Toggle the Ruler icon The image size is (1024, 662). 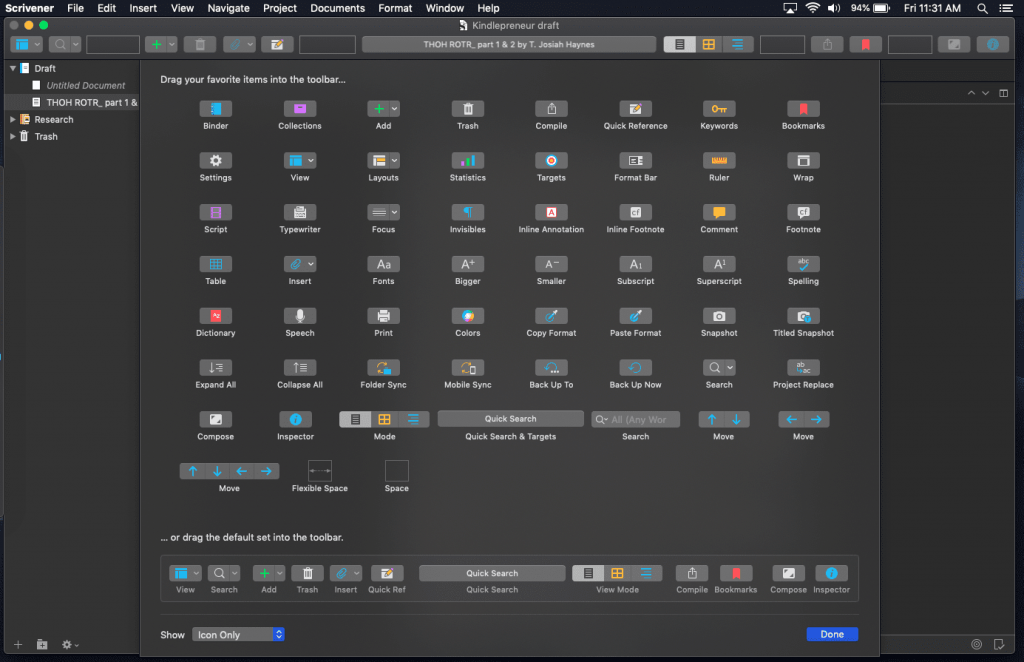point(718,161)
